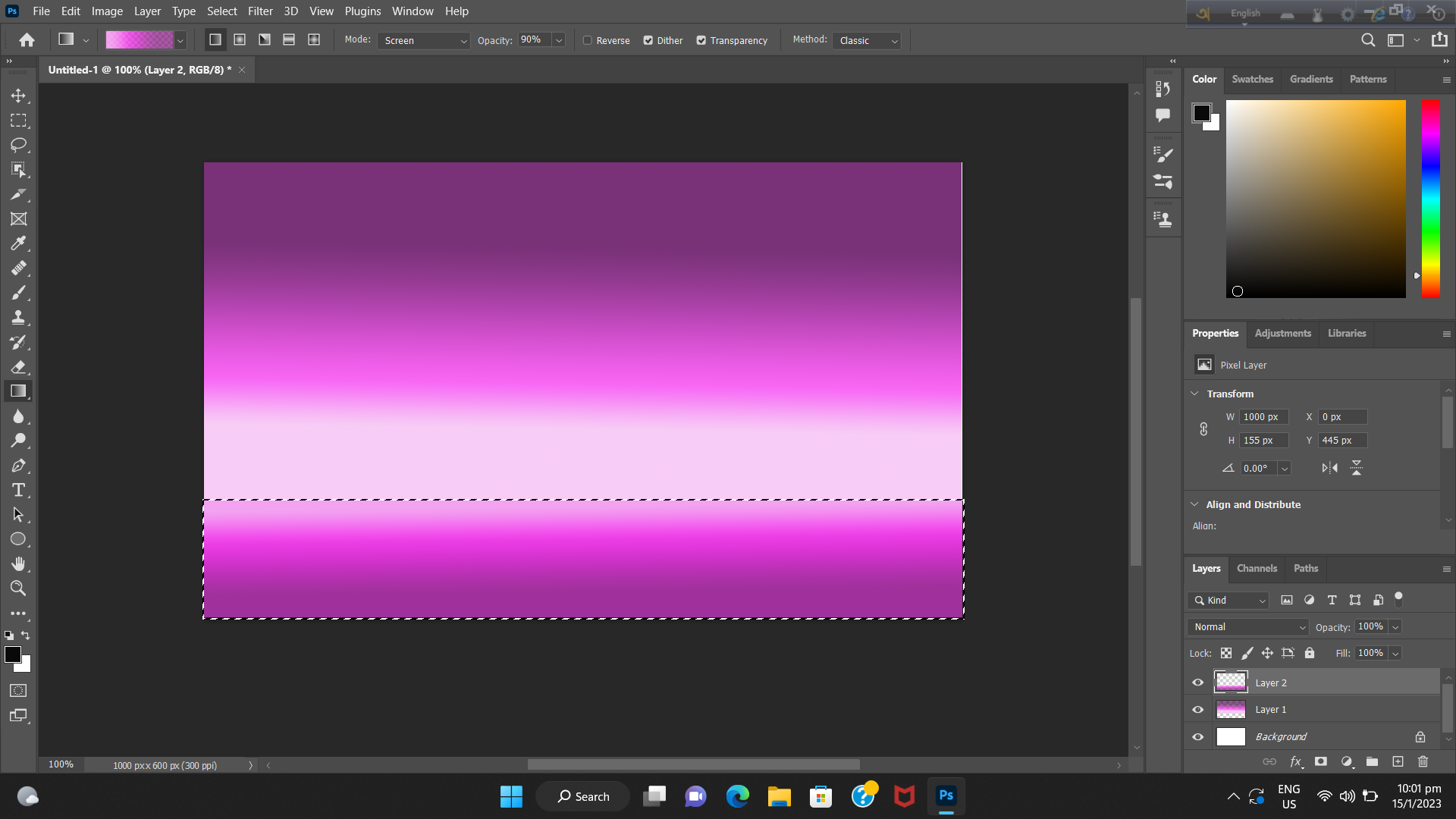Click the Layer 1 thumbnail
This screenshot has width=1456, height=819.
pos(1231,709)
